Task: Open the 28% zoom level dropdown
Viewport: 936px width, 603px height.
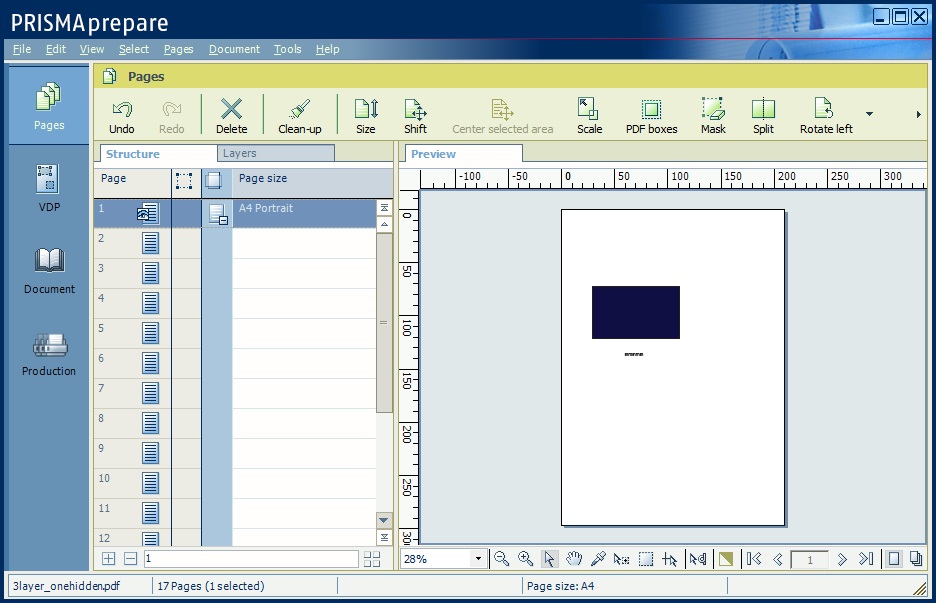Action: [478, 559]
